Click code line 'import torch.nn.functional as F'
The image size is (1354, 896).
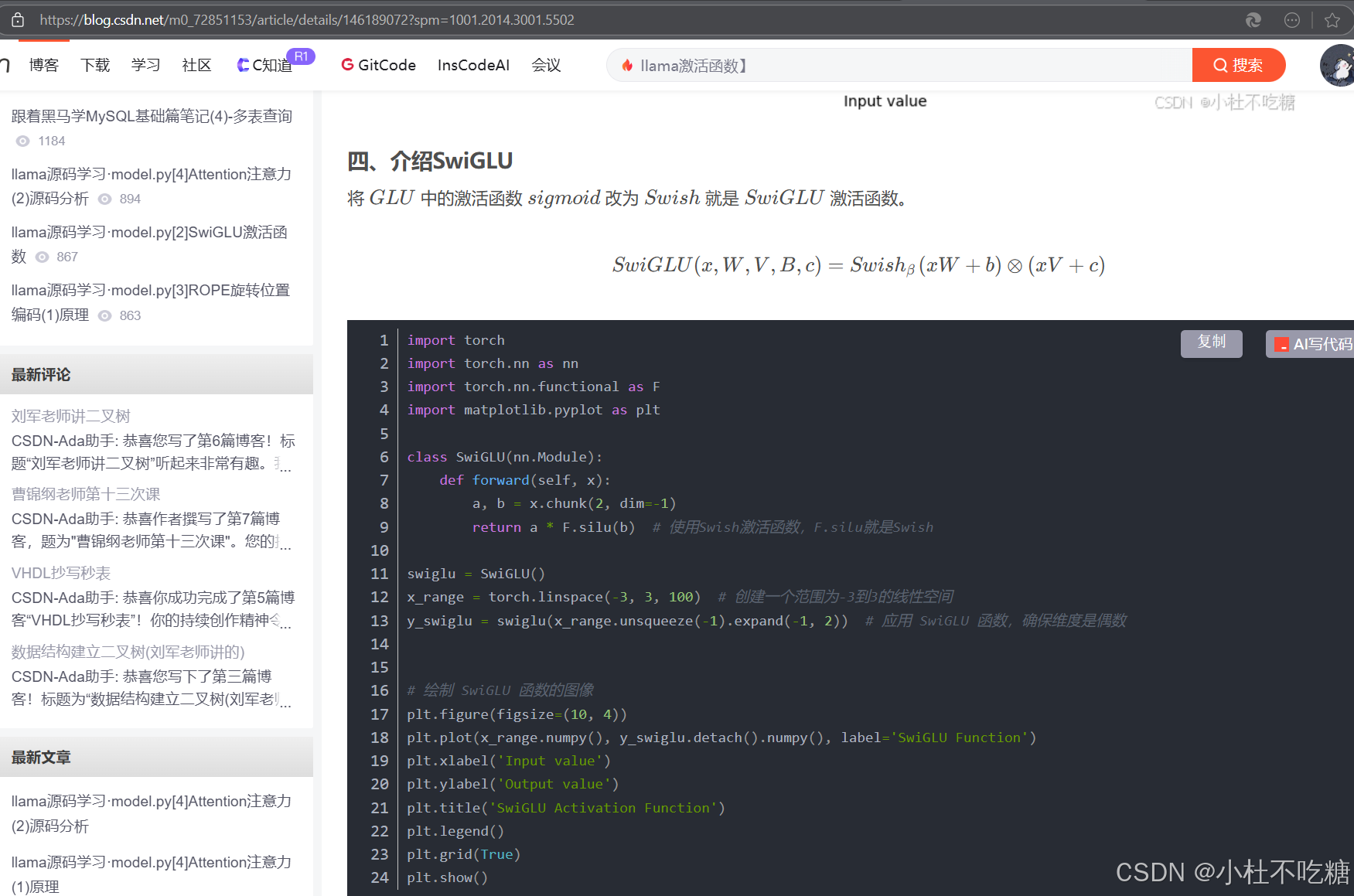[534, 387]
